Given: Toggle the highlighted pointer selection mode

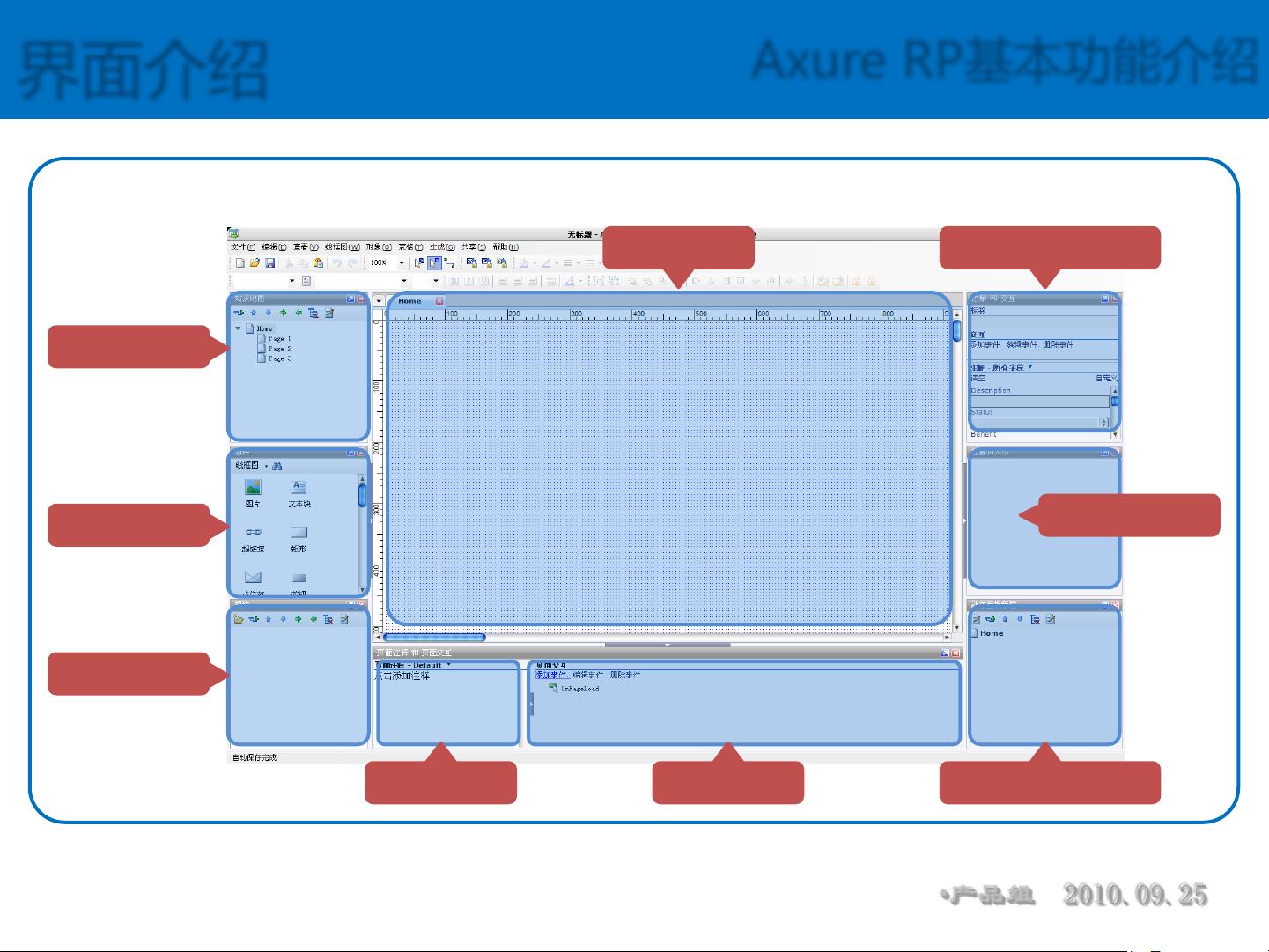Looking at the screenshot, I should pos(435,262).
